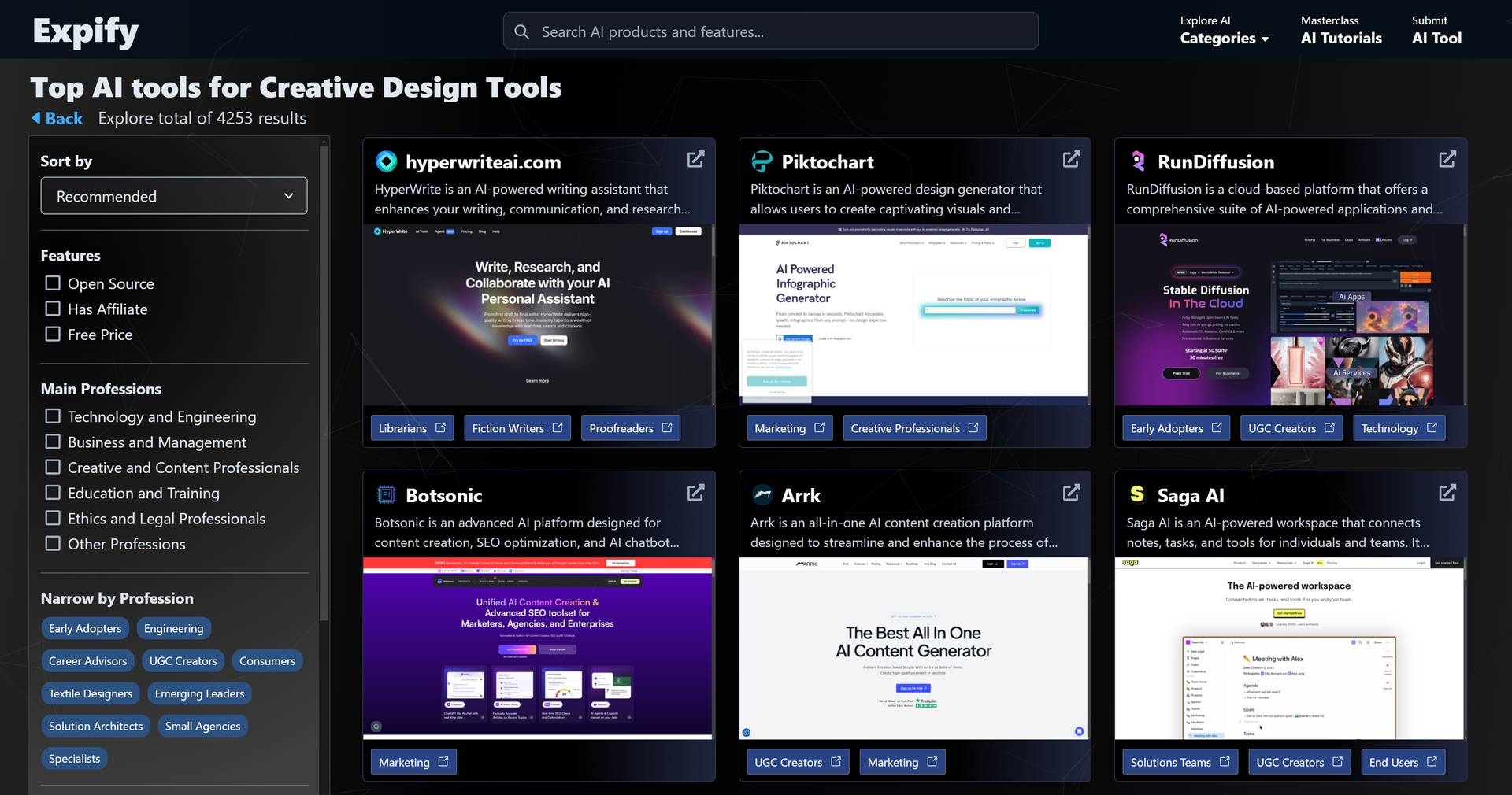Open the hyperwriteai.com title link

click(484, 162)
